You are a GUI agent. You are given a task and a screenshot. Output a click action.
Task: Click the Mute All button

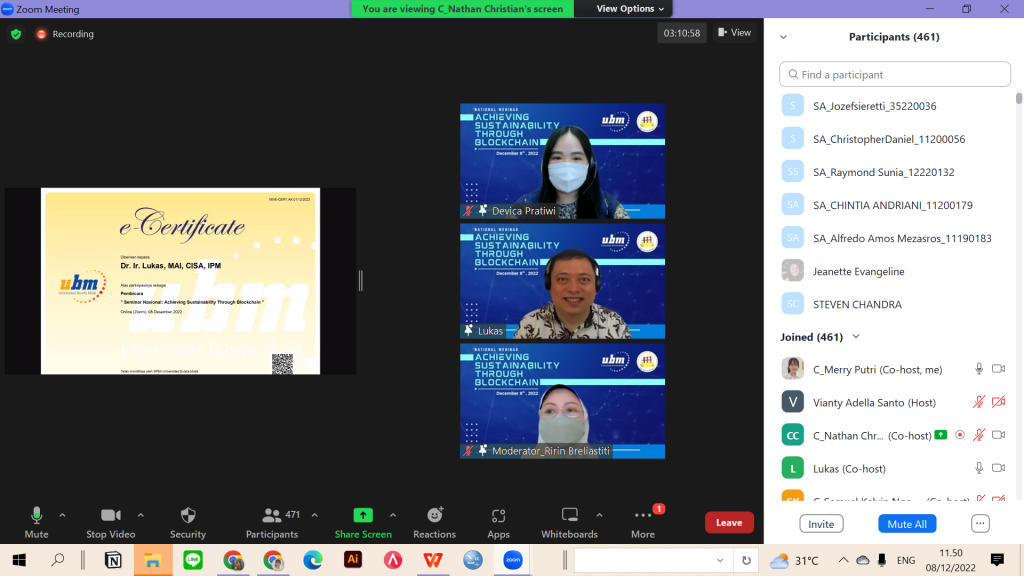click(x=907, y=524)
